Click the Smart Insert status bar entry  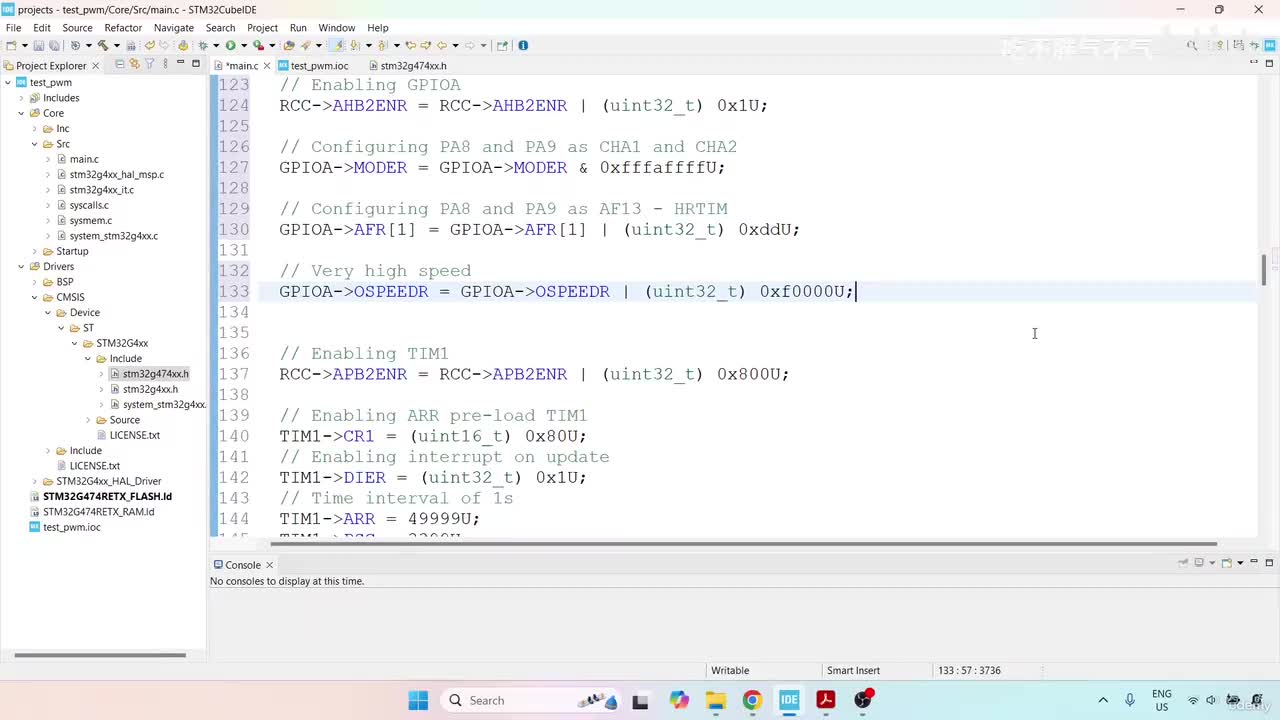tap(853, 670)
